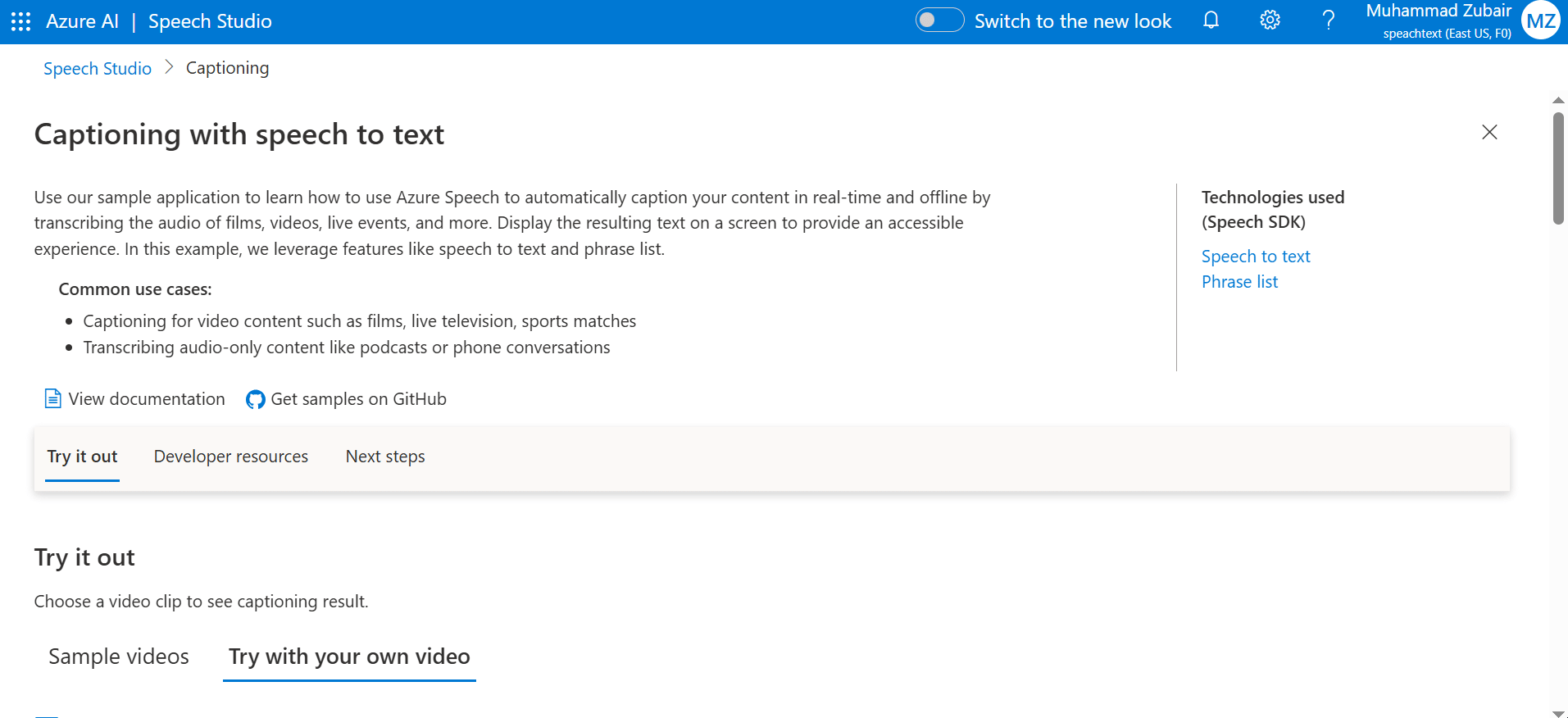Click the scrollbar down arrow

1558,713
